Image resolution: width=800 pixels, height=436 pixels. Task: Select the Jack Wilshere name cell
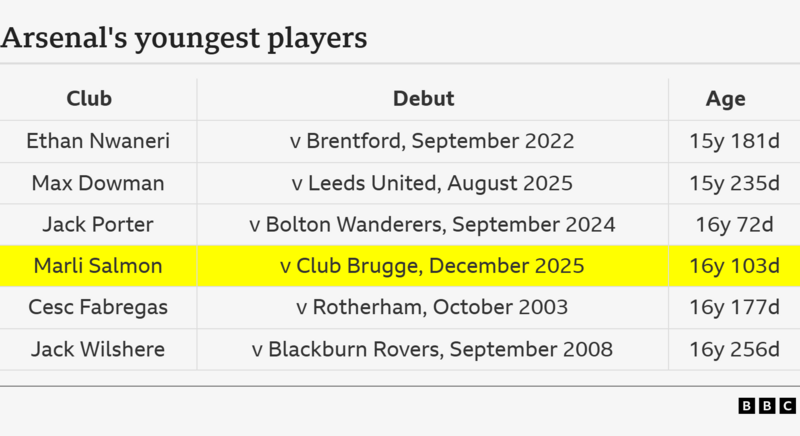click(x=98, y=349)
